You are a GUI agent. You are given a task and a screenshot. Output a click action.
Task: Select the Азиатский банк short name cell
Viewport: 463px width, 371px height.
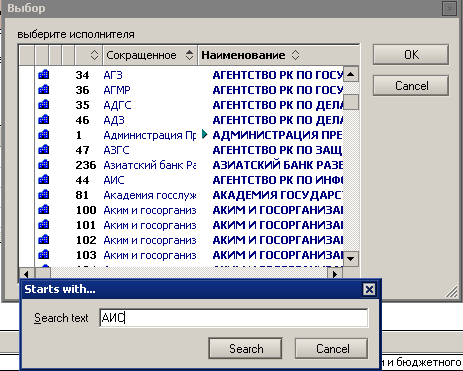150,165
